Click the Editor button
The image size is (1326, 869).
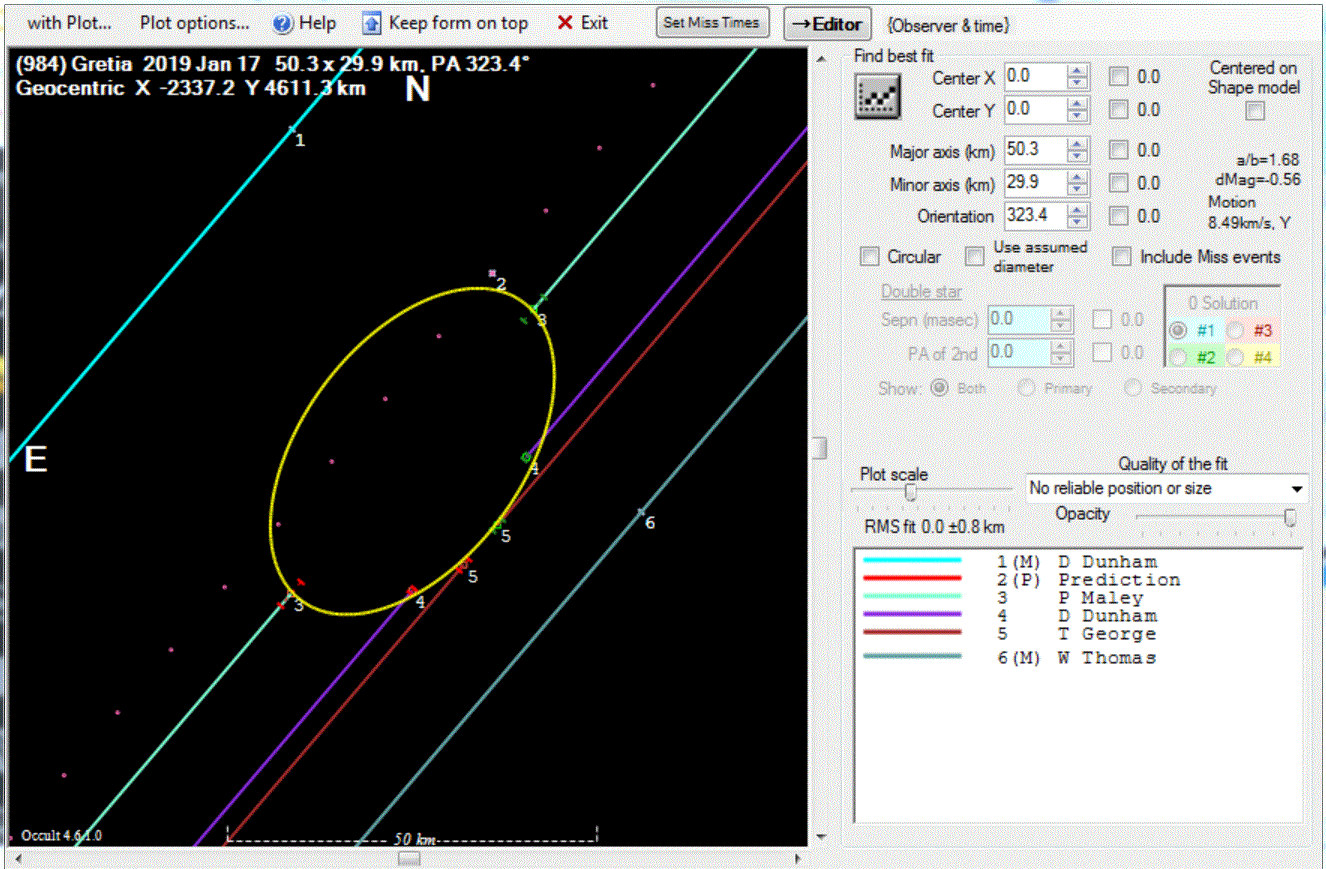coord(827,24)
